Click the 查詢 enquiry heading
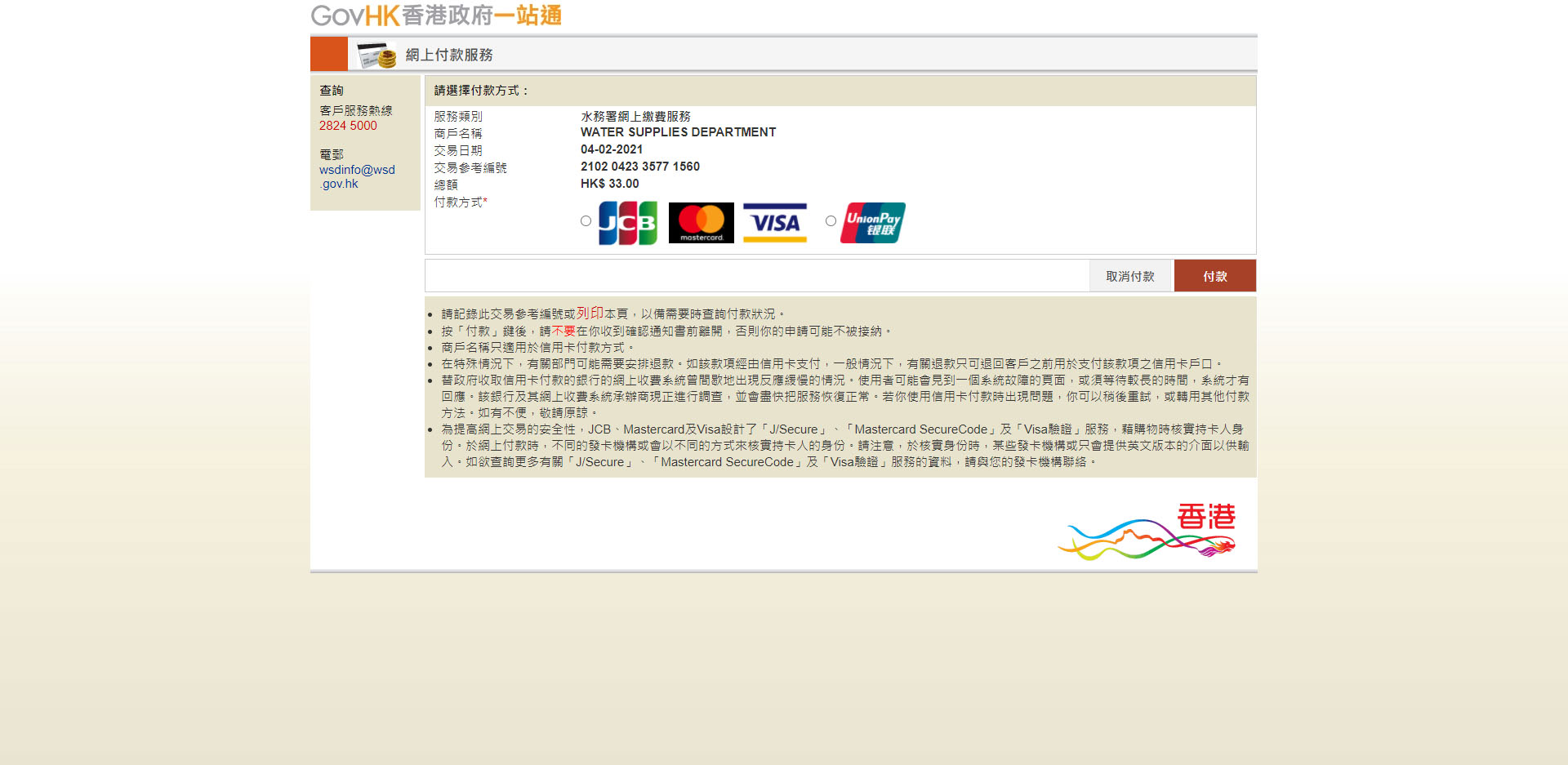This screenshot has height=765, width=1568. click(332, 91)
